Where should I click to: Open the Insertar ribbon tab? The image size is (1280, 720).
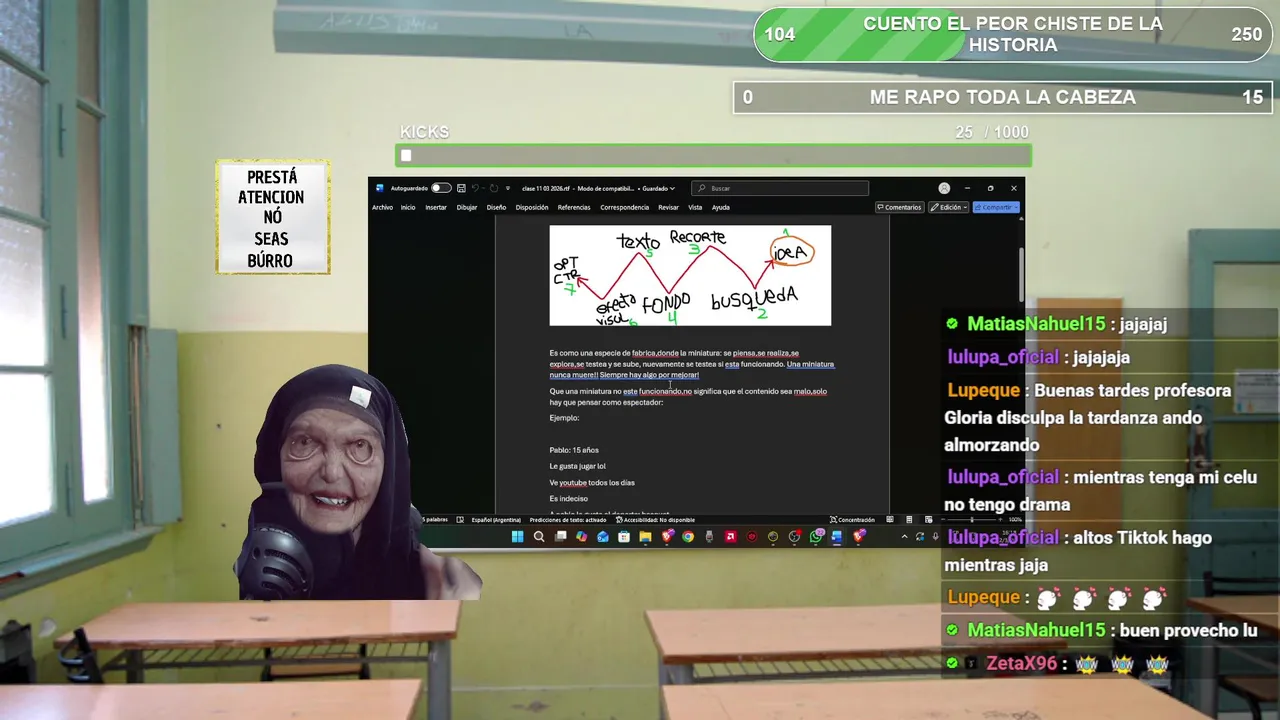click(x=436, y=207)
